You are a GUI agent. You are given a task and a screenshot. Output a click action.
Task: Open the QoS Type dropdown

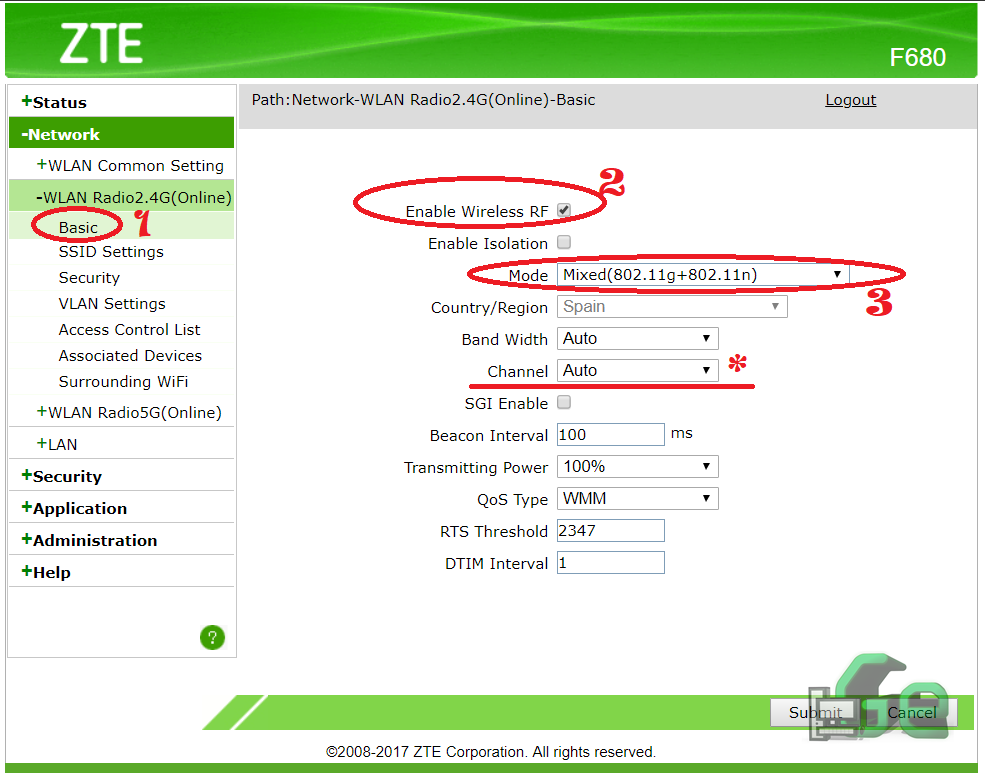638,499
